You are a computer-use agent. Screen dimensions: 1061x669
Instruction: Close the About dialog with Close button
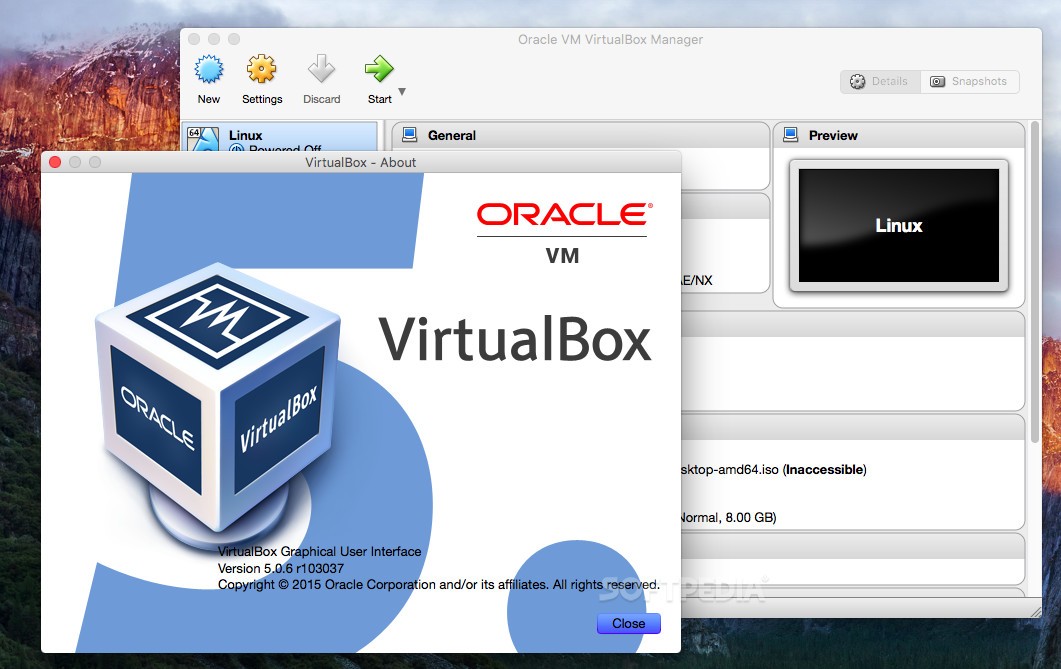point(629,624)
